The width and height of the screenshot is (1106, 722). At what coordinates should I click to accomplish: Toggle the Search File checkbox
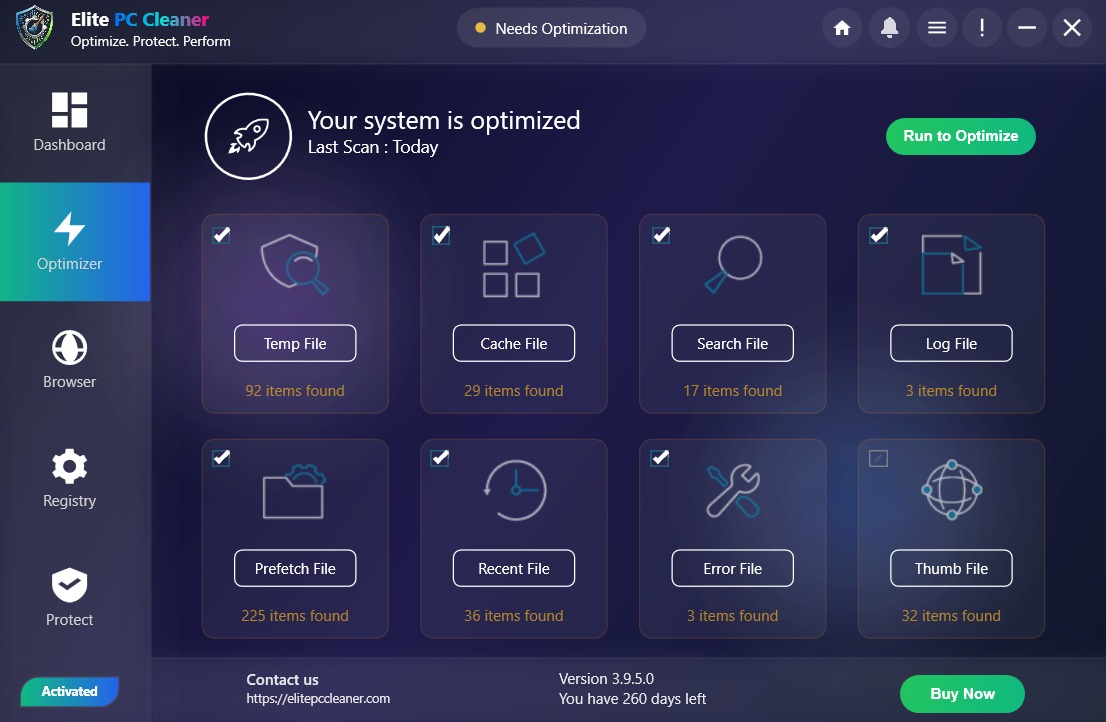coord(661,235)
